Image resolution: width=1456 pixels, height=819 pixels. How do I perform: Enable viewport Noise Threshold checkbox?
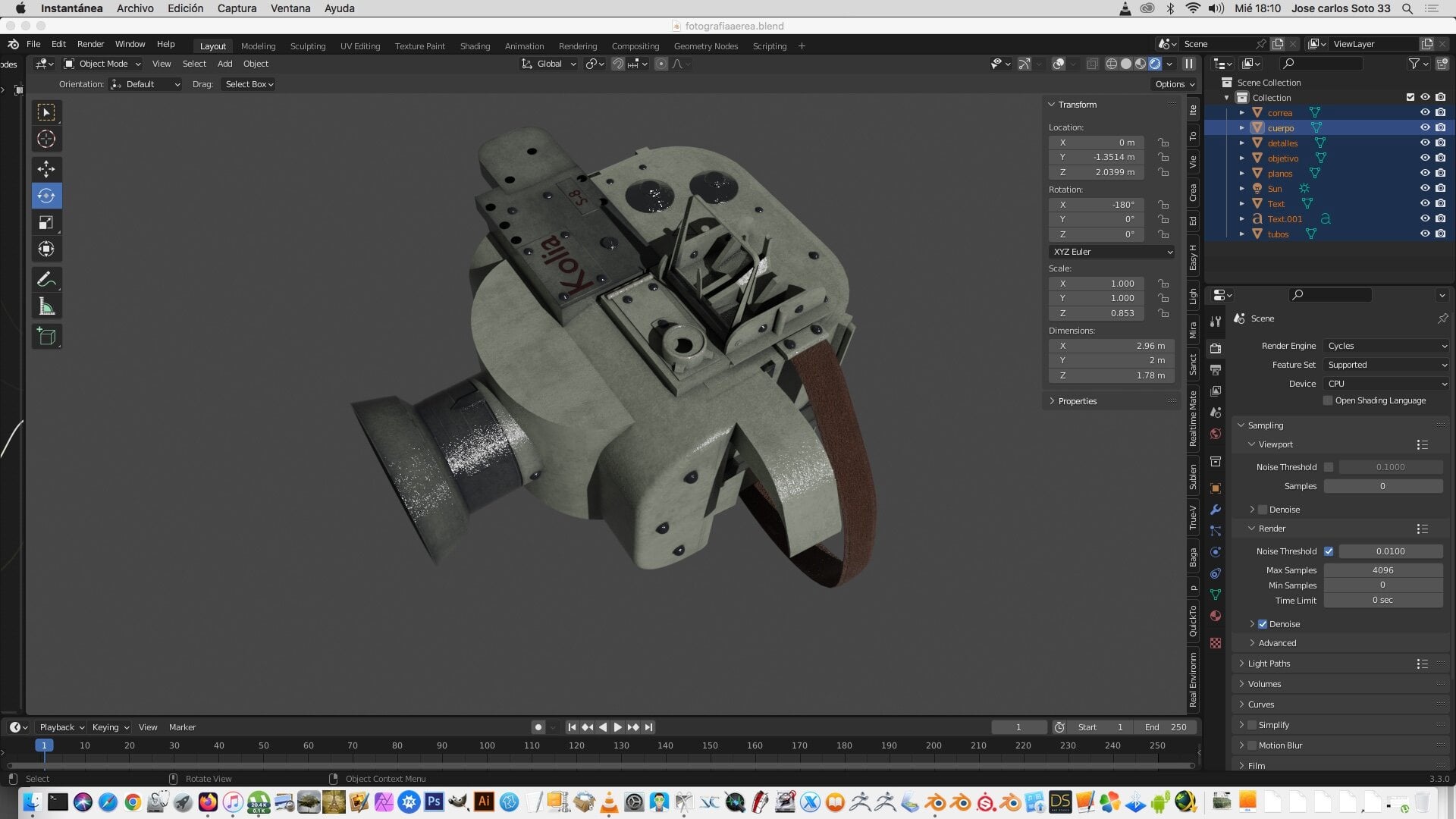1329,467
